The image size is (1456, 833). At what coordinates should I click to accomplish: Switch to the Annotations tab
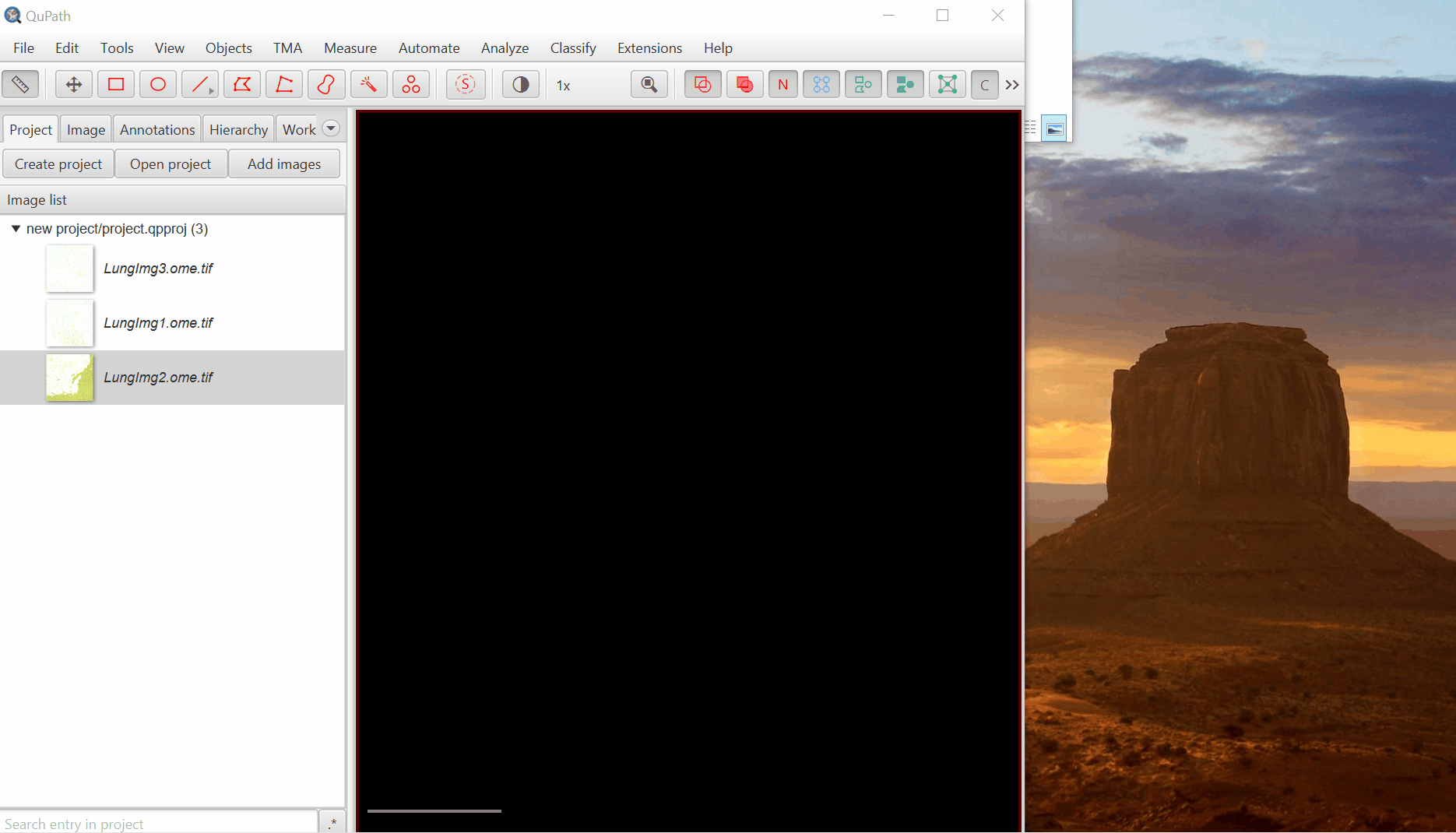coord(157,130)
